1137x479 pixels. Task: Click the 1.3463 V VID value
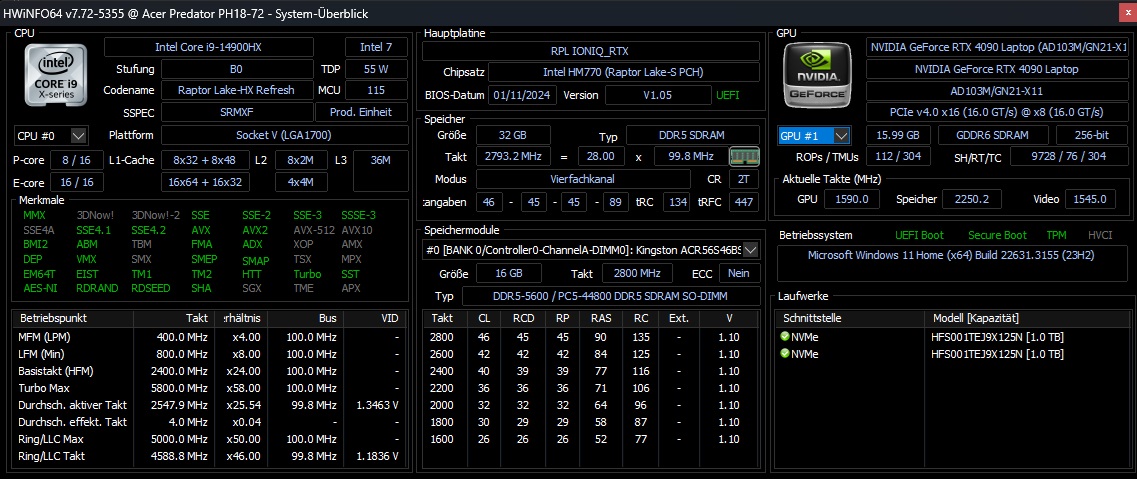tap(376, 405)
